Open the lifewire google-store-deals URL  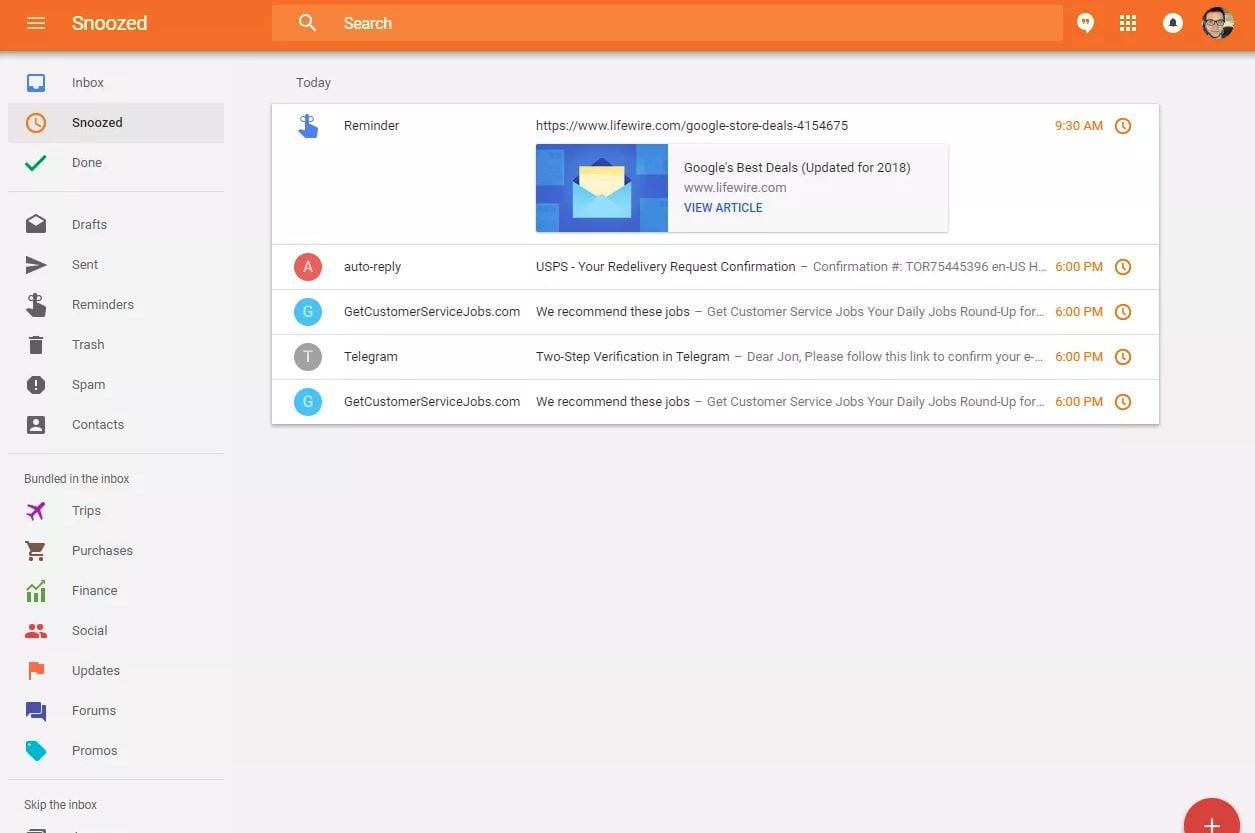tap(691, 126)
